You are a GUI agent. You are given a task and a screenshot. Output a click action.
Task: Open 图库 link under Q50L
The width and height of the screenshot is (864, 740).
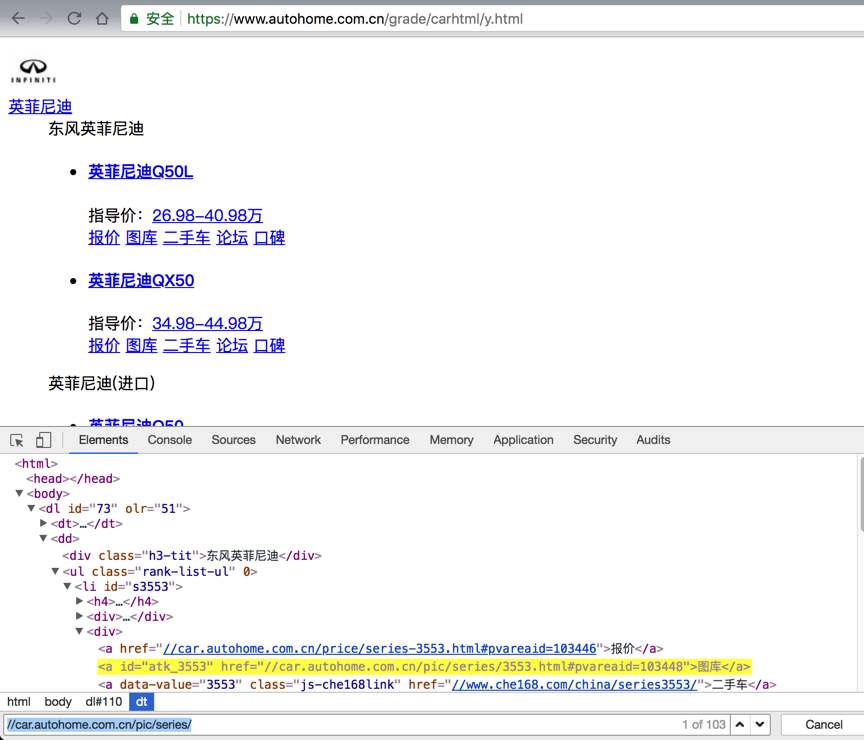click(x=142, y=237)
